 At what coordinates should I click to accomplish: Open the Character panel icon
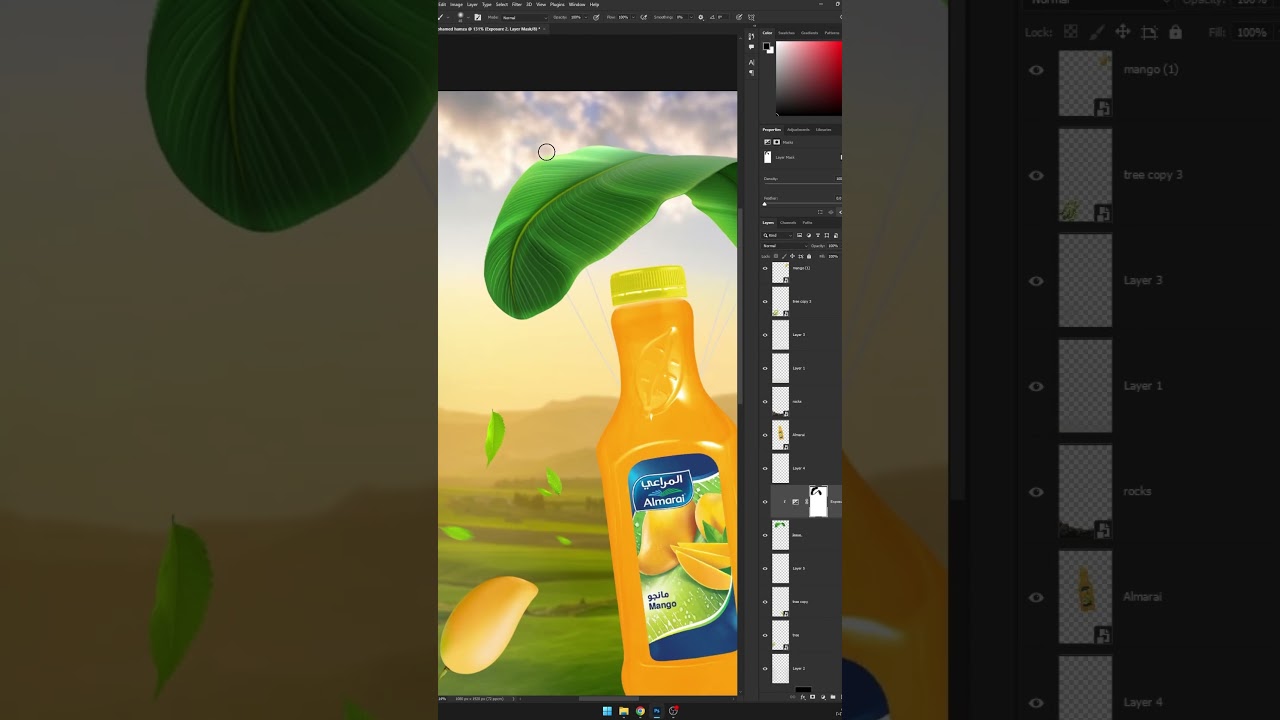tap(751, 62)
